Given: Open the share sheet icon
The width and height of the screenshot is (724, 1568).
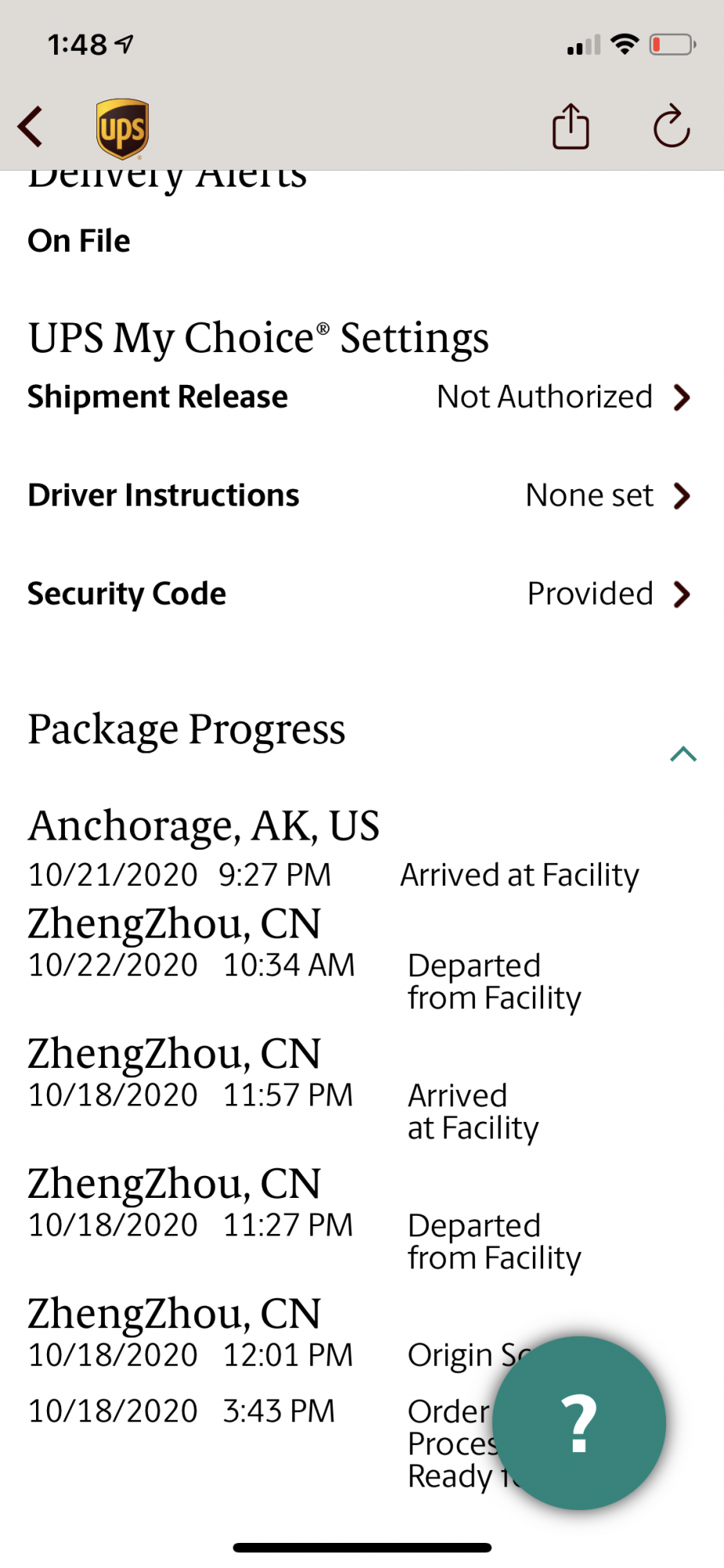Looking at the screenshot, I should (570, 126).
